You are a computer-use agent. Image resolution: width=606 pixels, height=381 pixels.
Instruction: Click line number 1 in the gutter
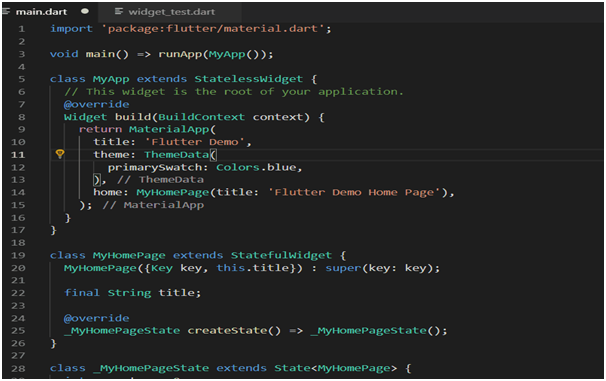tap(21, 29)
